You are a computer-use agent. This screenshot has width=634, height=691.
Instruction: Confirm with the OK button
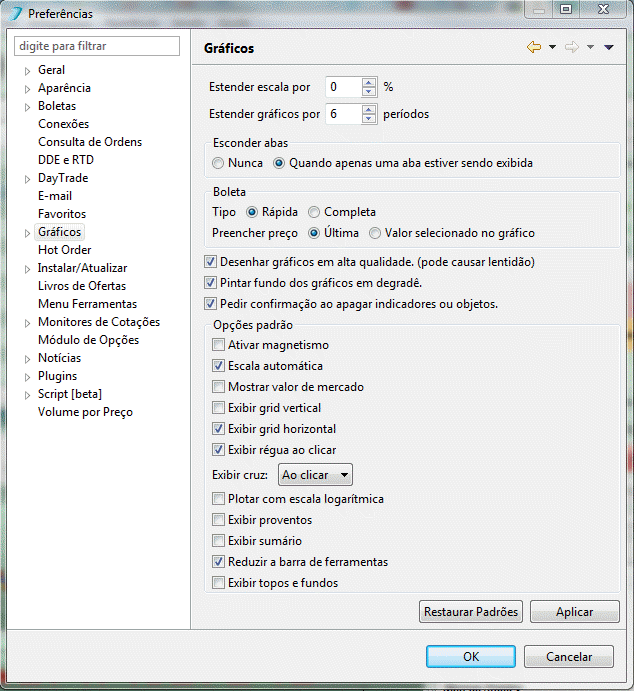[x=471, y=657]
